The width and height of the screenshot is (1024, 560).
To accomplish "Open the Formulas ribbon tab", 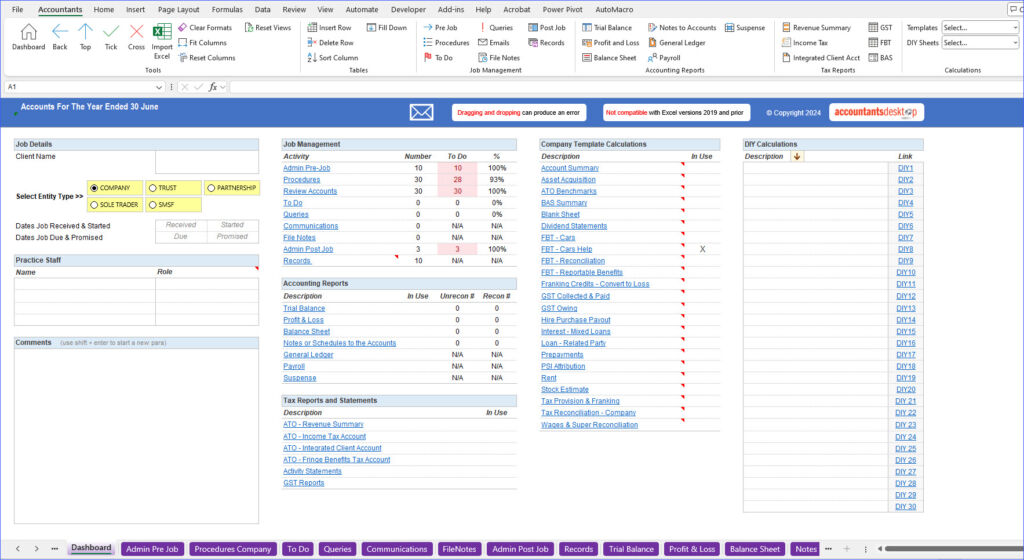I will click(x=227, y=9).
